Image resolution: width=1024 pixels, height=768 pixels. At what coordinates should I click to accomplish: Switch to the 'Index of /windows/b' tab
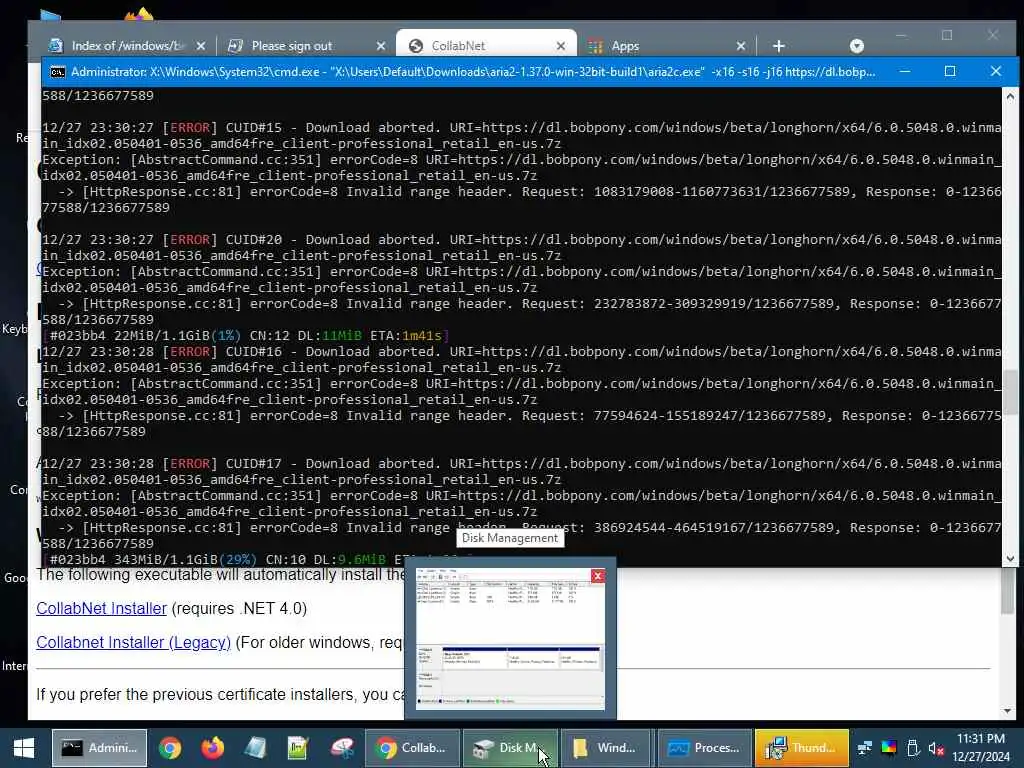(127, 46)
